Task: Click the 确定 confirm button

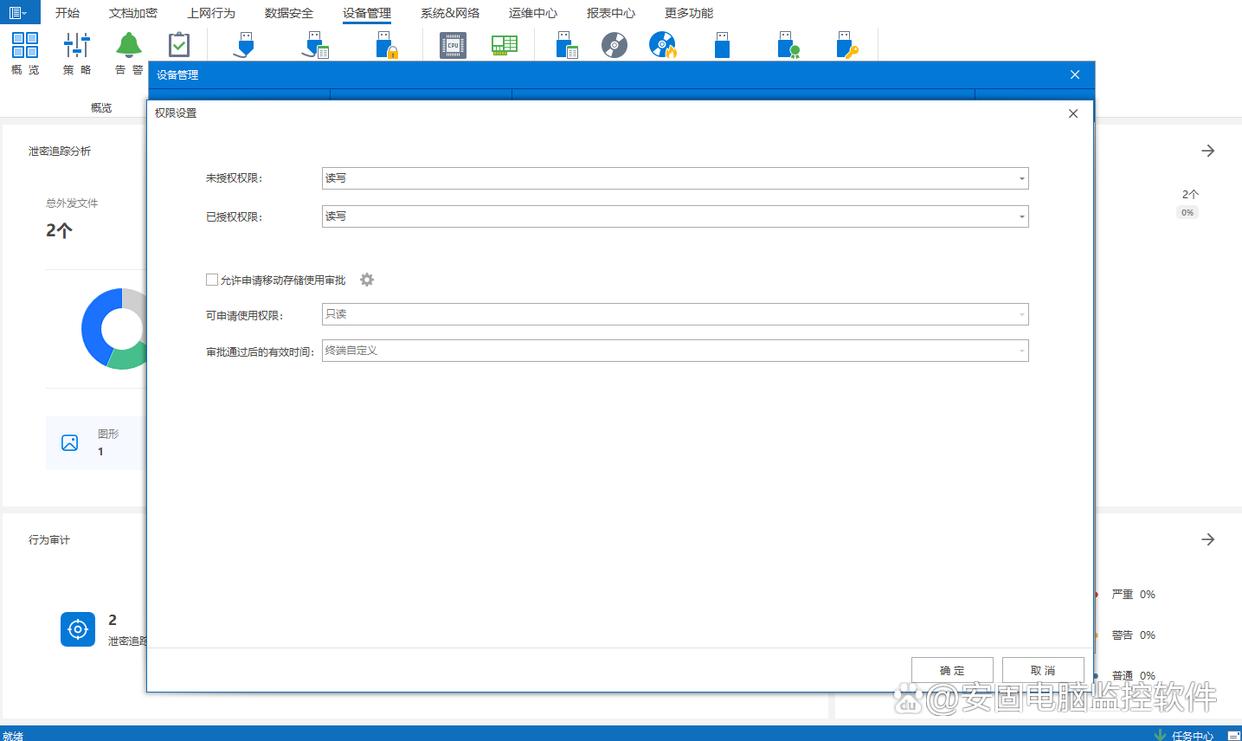Action: [952, 670]
